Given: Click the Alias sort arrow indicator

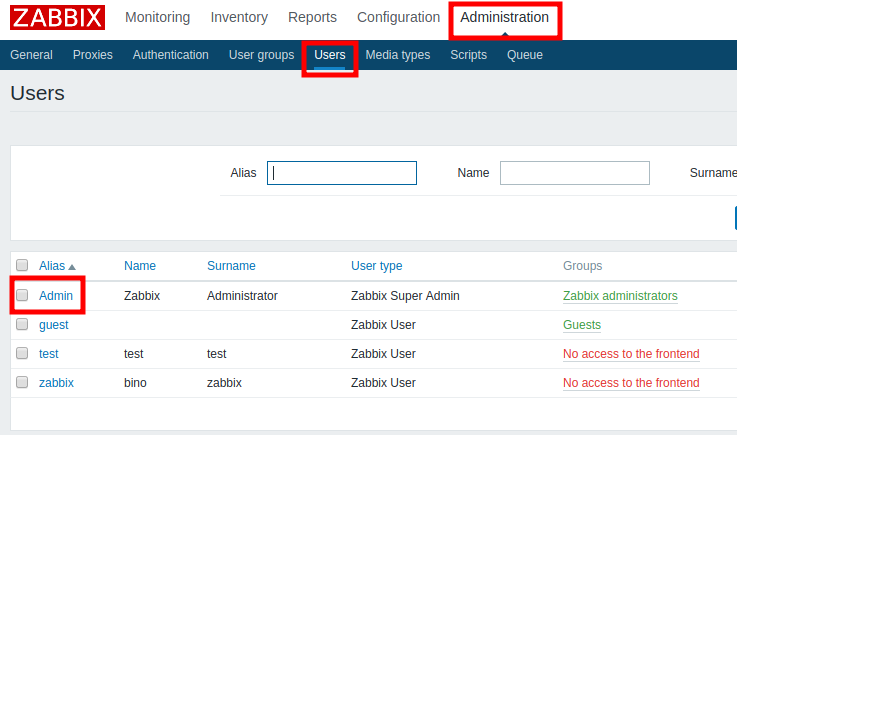Looking at the screenshot, I should (x=72, y=267).
